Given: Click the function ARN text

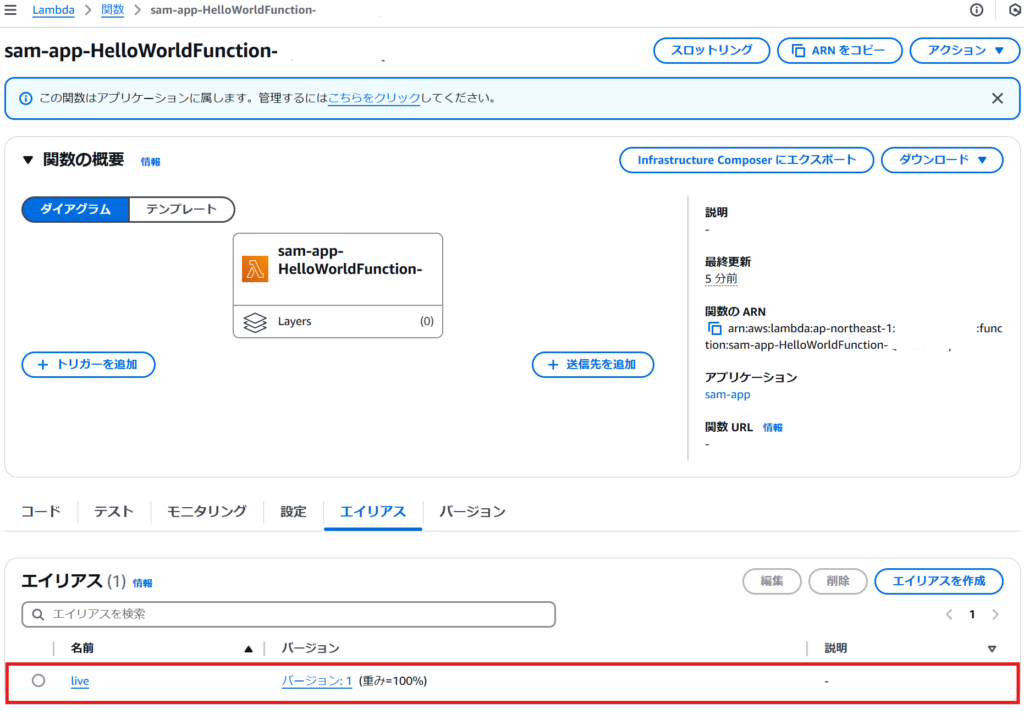Looking at the screenshot, I should click(854, 336).
